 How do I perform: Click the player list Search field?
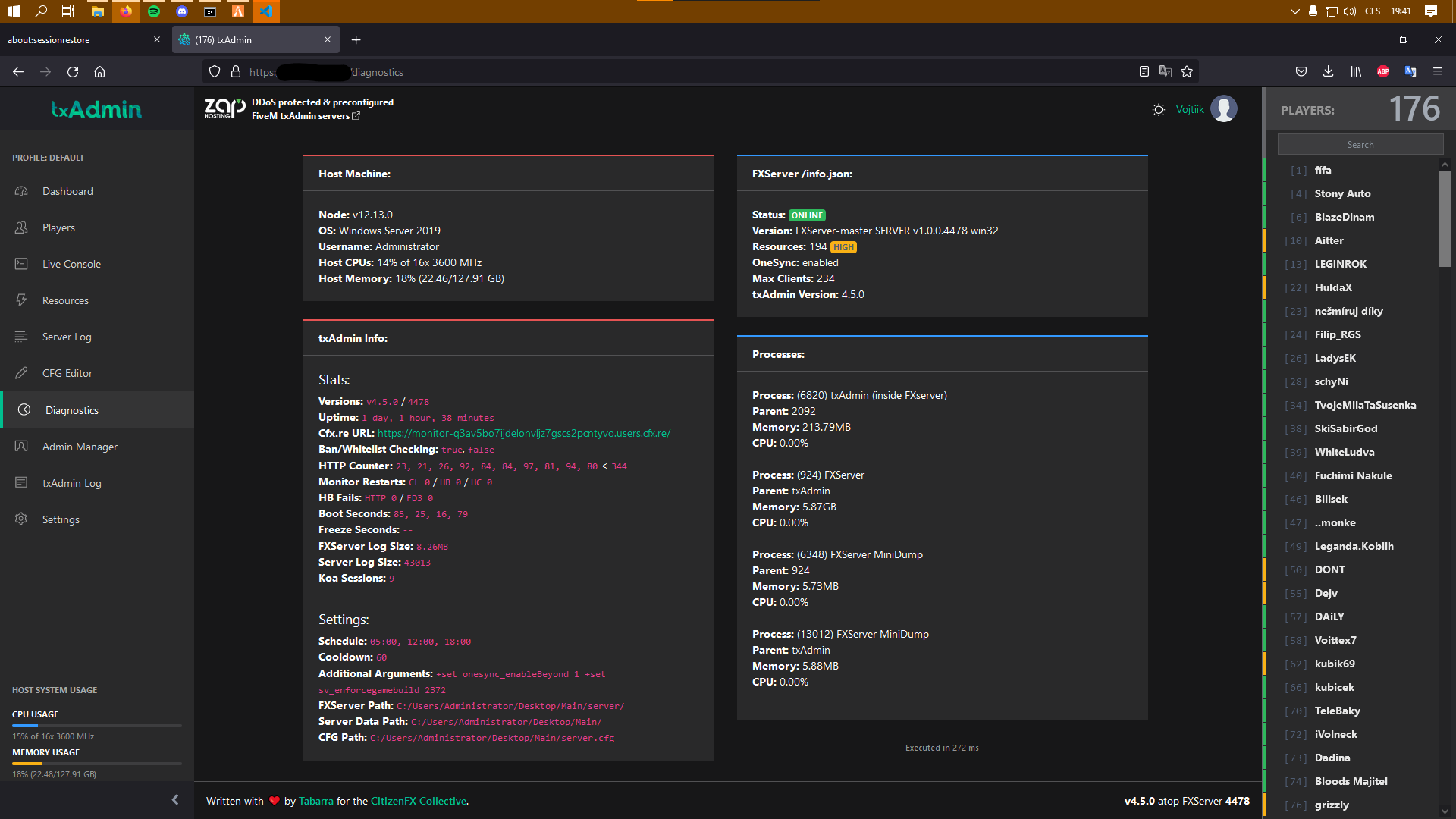point(1360,145)
